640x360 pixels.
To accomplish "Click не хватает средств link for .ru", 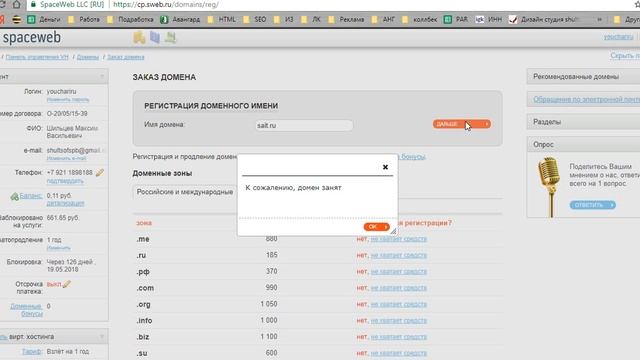I will (398, 255).
